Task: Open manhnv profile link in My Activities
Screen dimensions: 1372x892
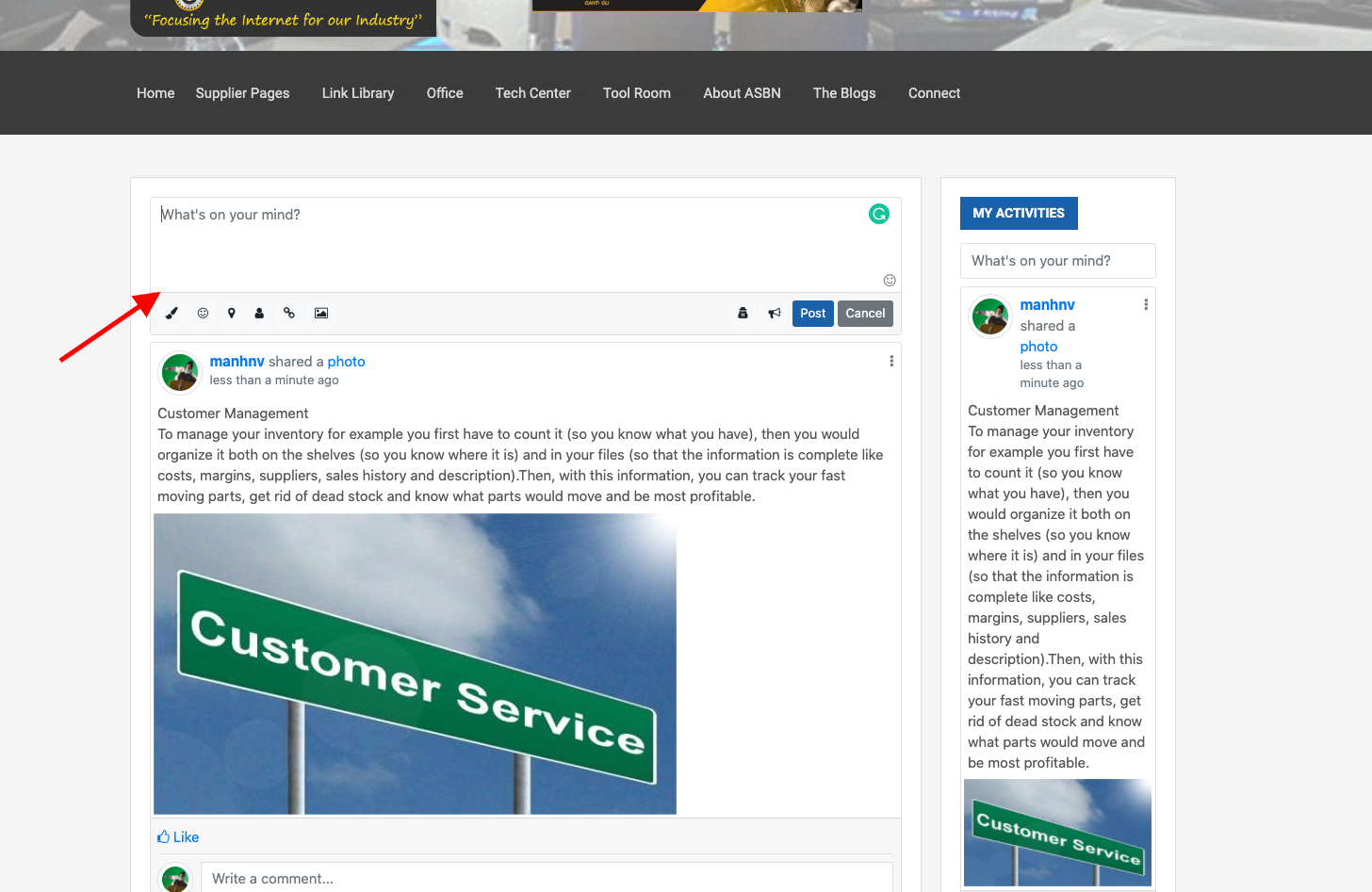Action: coord(1047,305)
